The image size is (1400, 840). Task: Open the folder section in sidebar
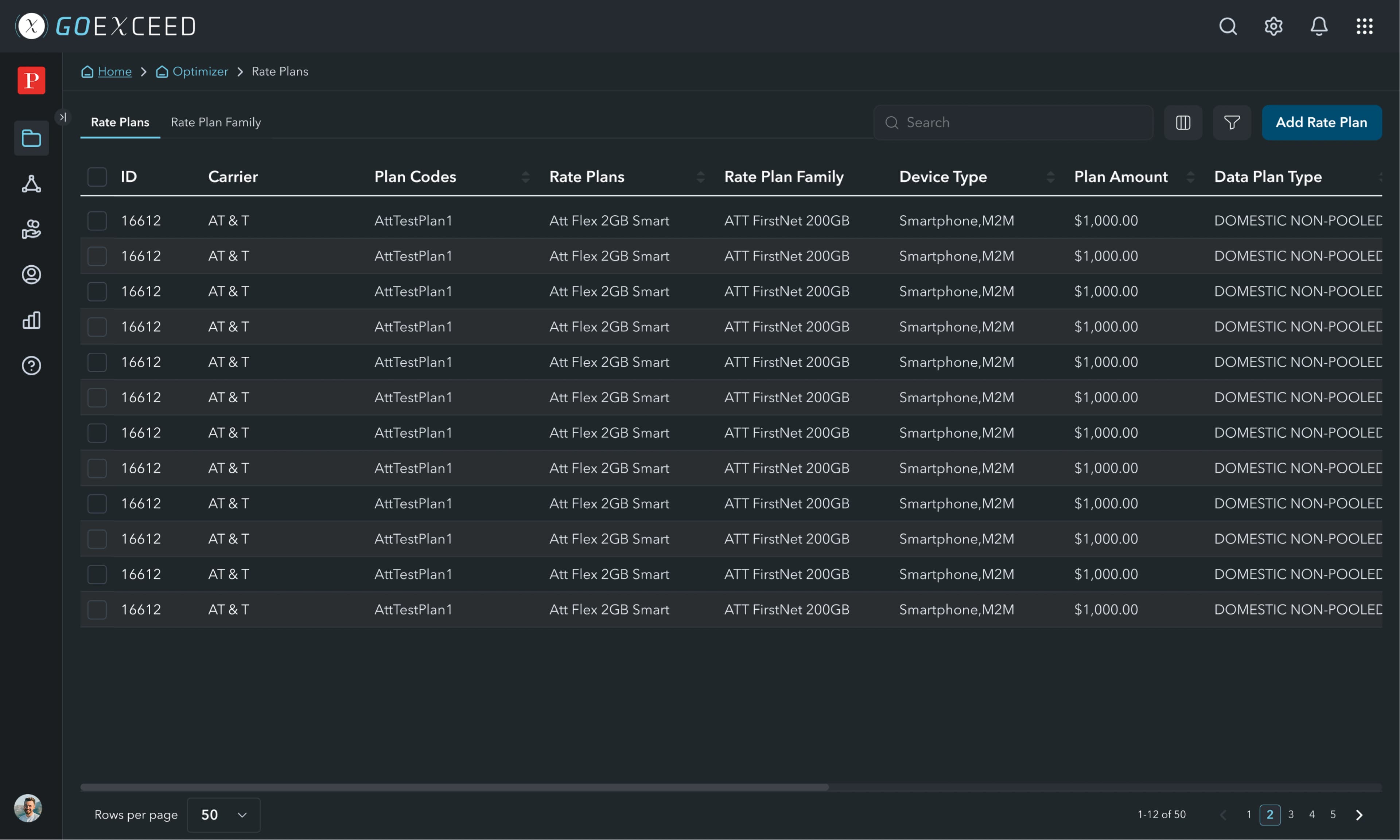[x=31, y=138]
